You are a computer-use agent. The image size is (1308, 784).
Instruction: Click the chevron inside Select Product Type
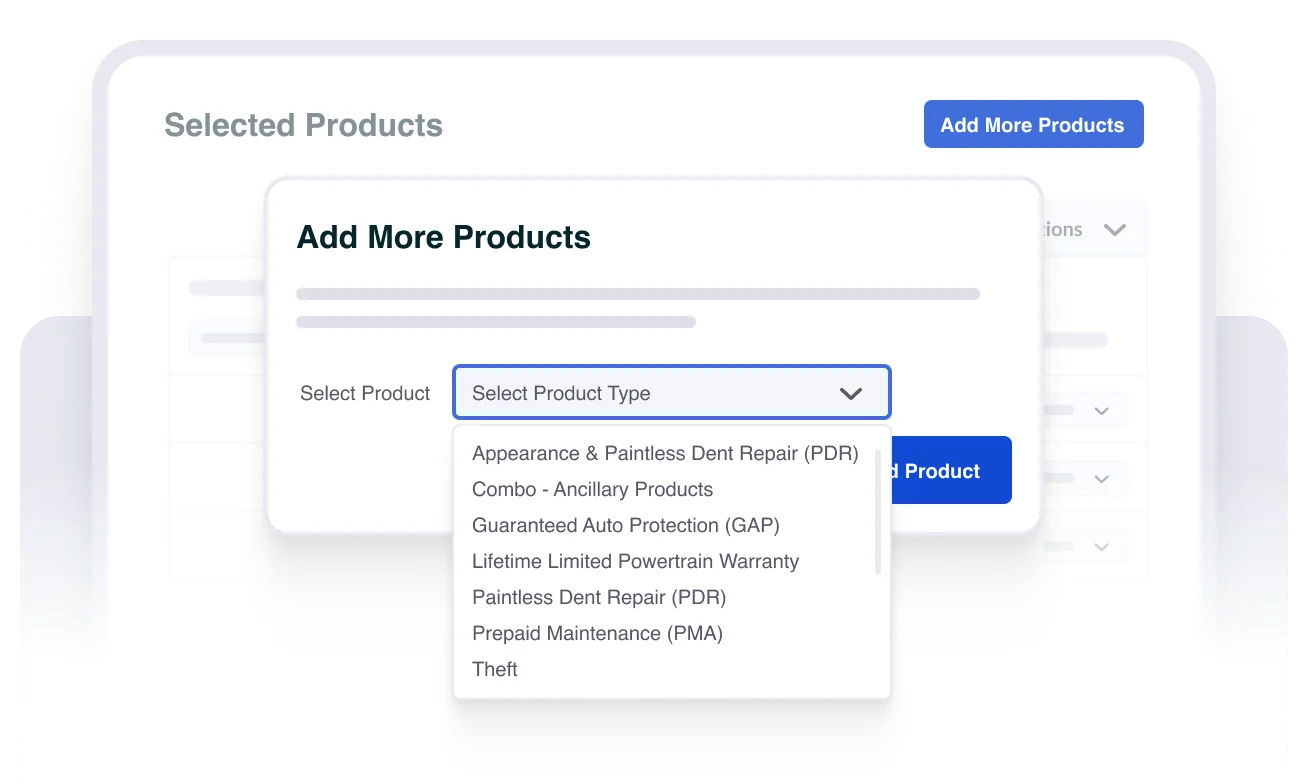pyautogui.click(x=850, y=394)
